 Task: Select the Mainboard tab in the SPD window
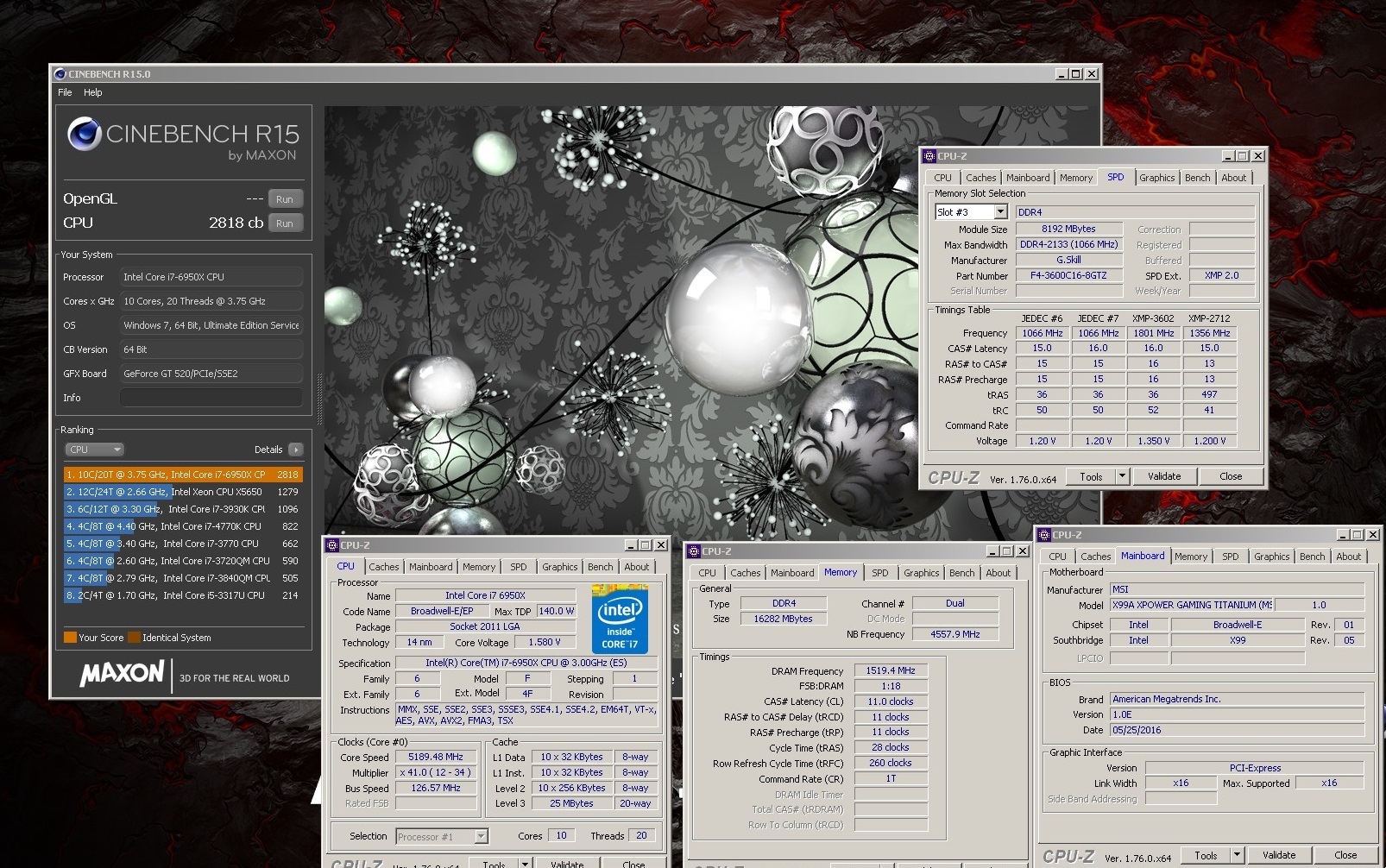(x=1028, y=178)
